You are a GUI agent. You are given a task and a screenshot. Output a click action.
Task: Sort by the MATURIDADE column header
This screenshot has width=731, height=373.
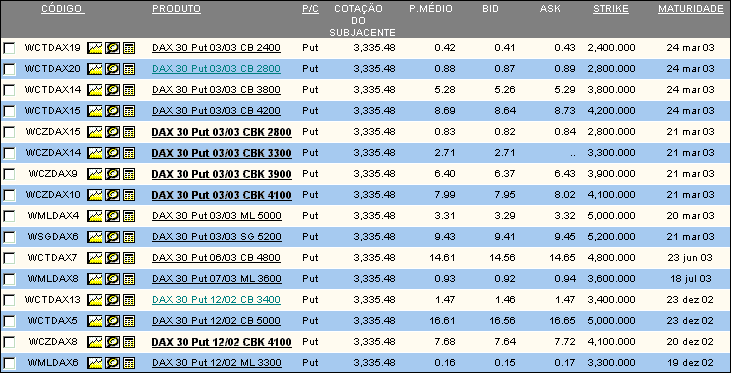(x=691, y=9)
